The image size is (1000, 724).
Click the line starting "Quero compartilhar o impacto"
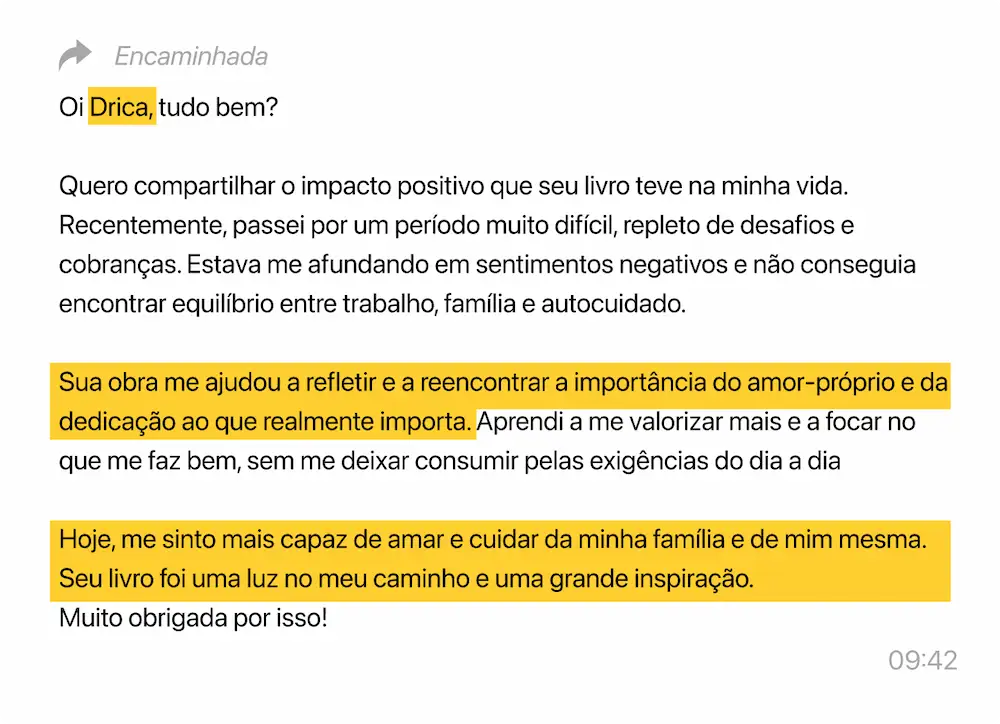coord(453,187)
